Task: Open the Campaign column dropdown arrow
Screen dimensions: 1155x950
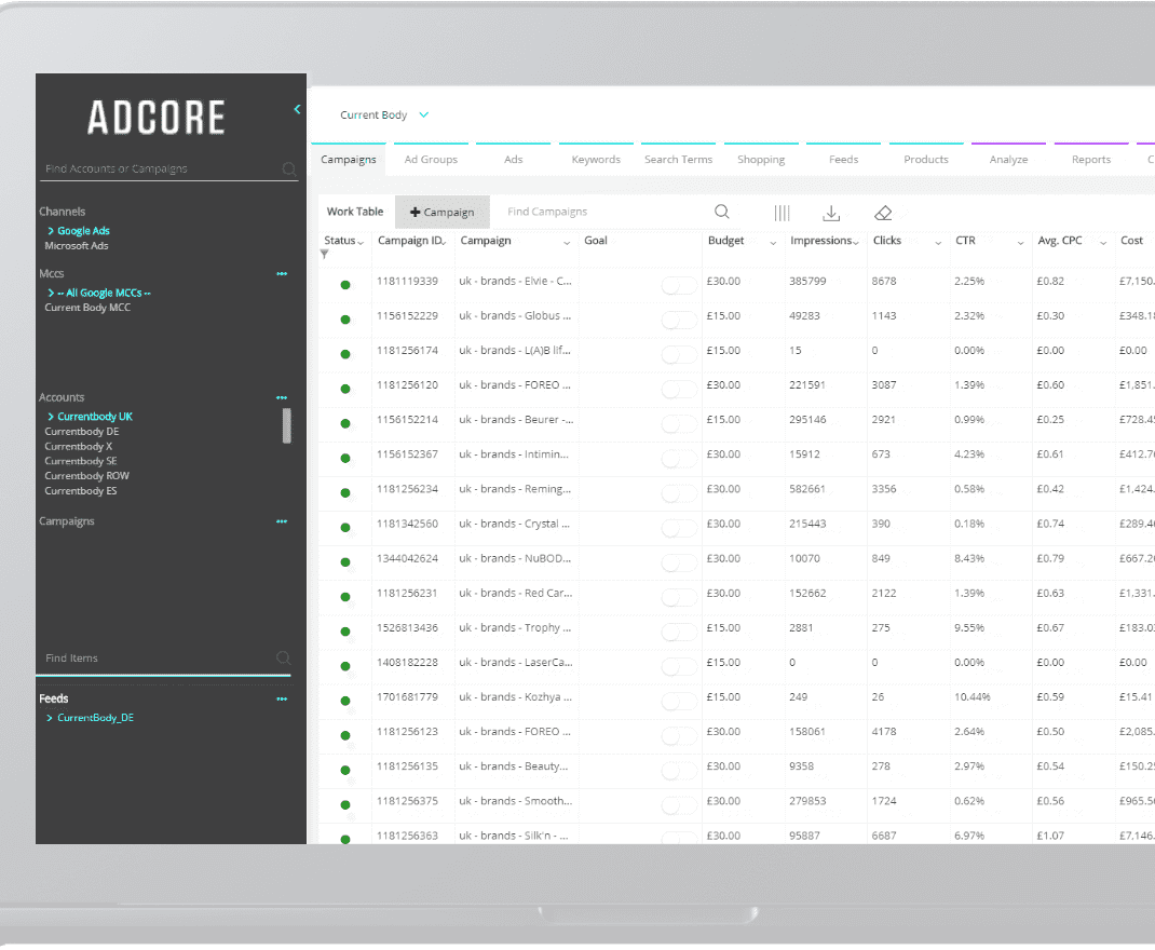Action: 566,242
